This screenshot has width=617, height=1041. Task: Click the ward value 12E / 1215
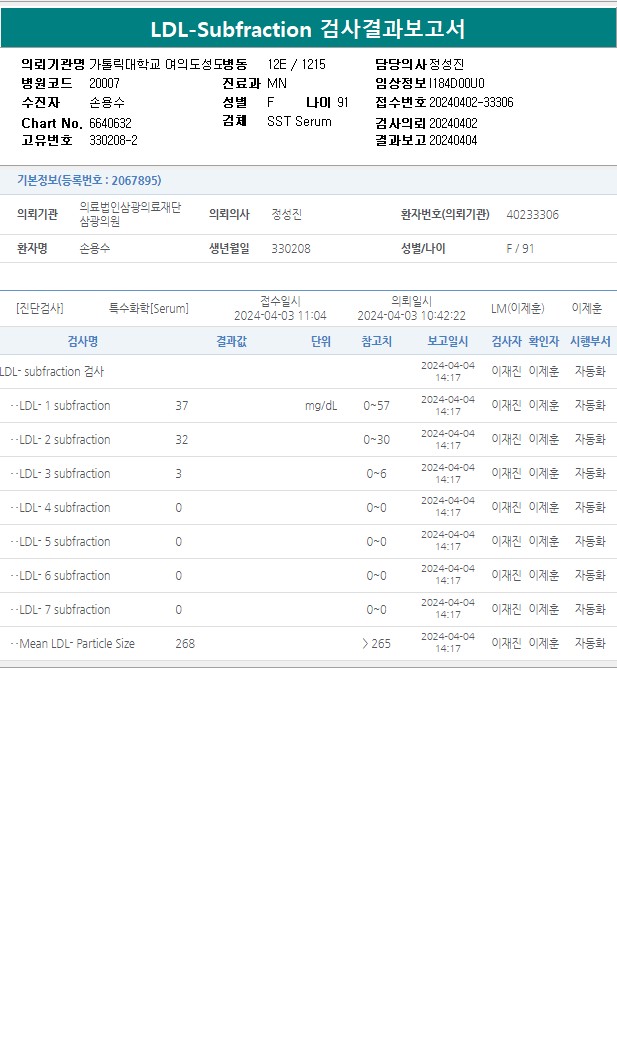pos(297,64)
